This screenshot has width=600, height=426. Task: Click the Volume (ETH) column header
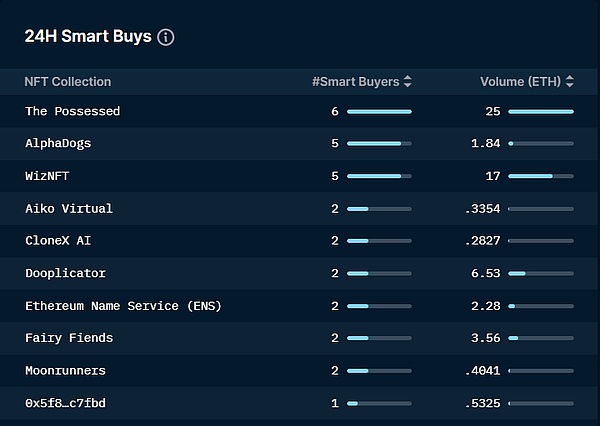[x=520, y=82]
